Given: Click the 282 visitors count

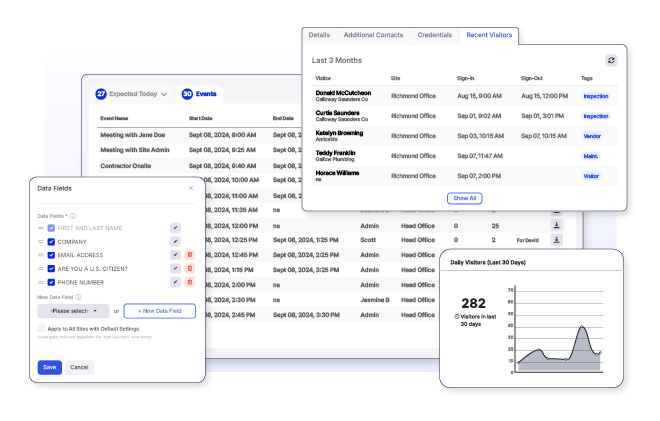Looking at the screenshot, I should pyautogui.click(x=473, y=303).
